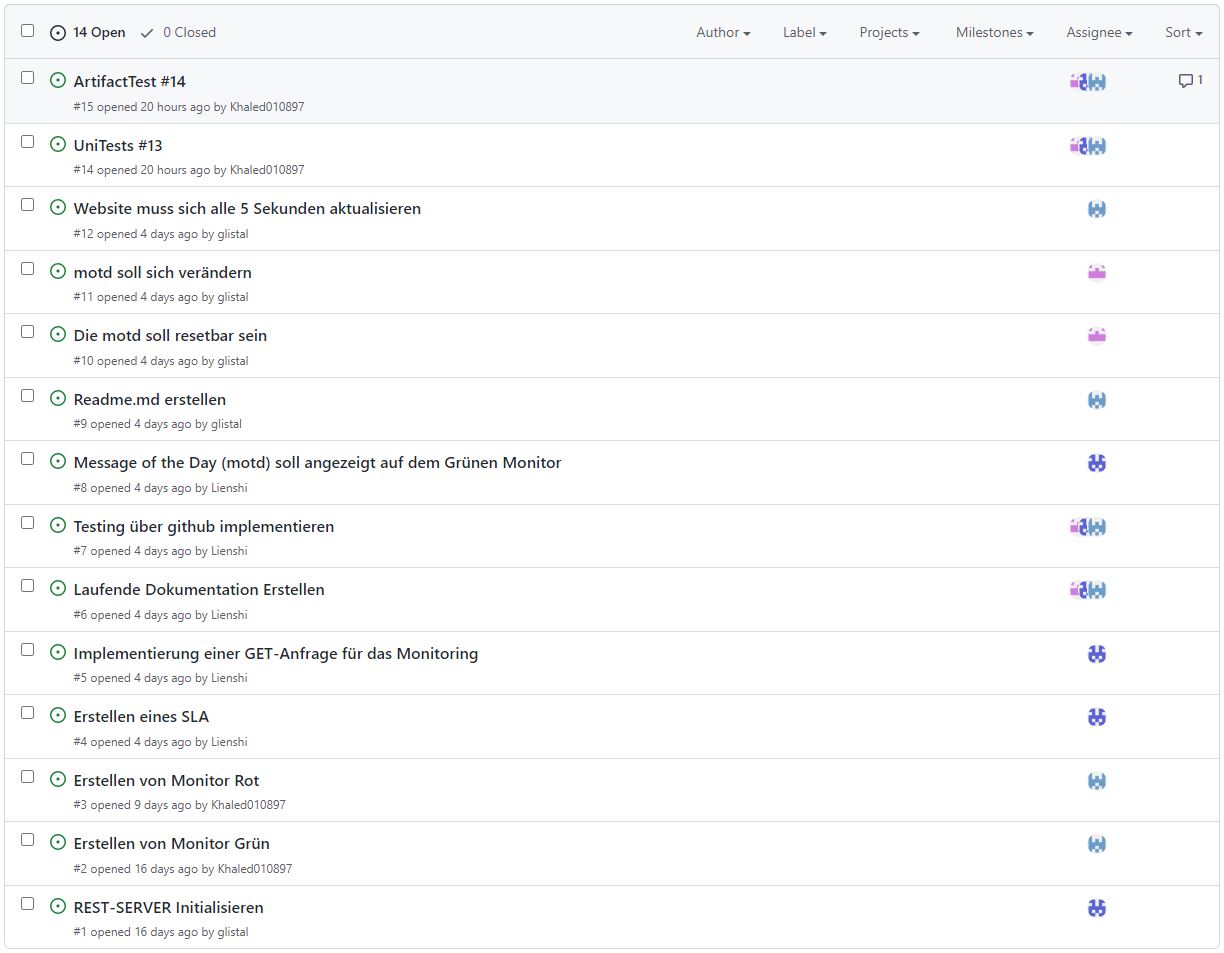This screenshot has height=953, width=1224.
Task: Expand the Milestones filter dropdown
Action: pos(995,32)
